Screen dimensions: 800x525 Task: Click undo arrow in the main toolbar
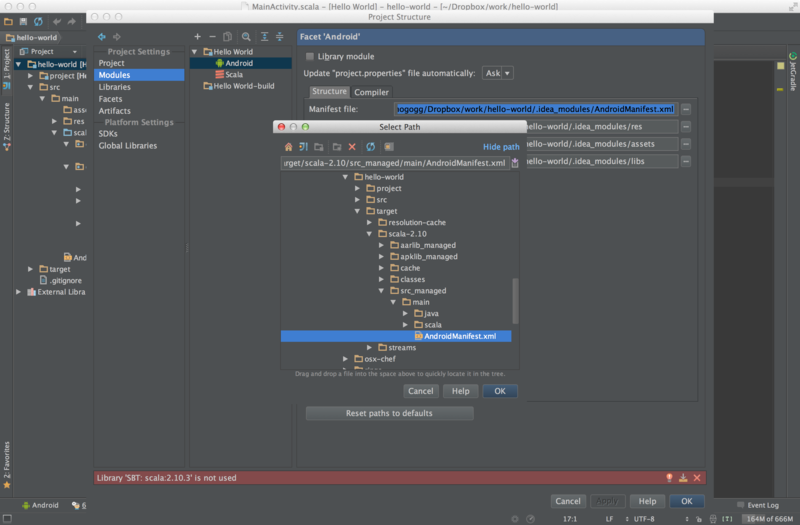57,21
